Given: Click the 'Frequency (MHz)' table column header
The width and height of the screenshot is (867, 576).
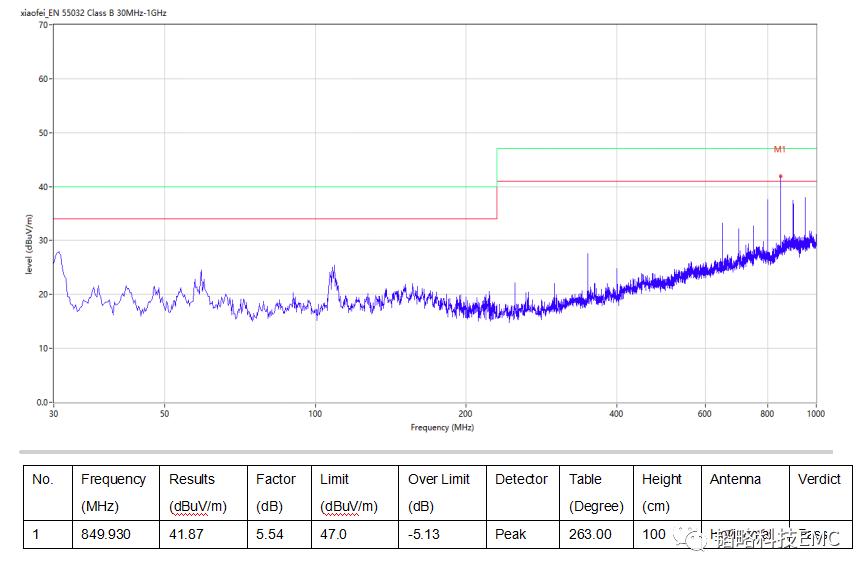Looking at the screenshot, I should coord(116,493).
